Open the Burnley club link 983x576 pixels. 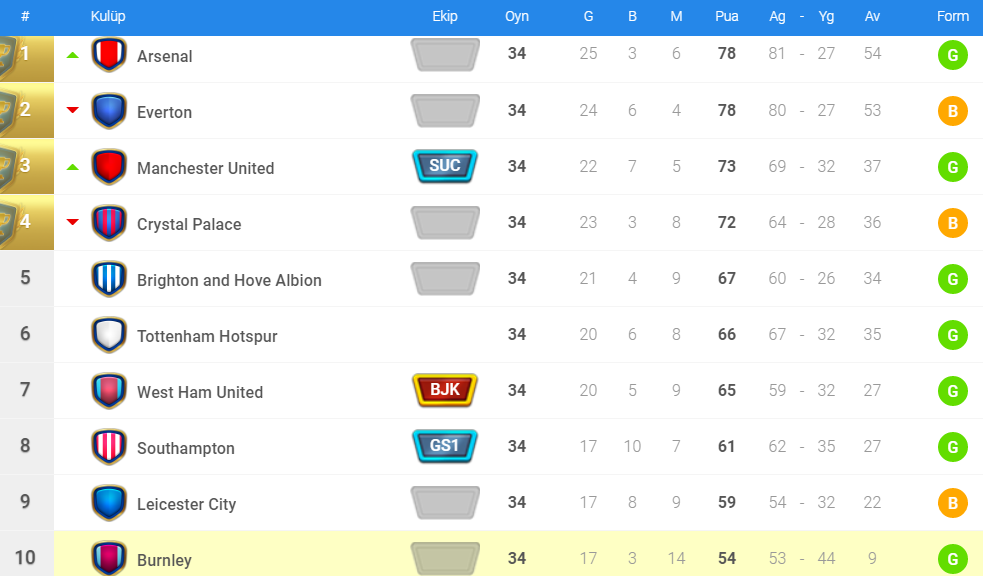[164, 560]
